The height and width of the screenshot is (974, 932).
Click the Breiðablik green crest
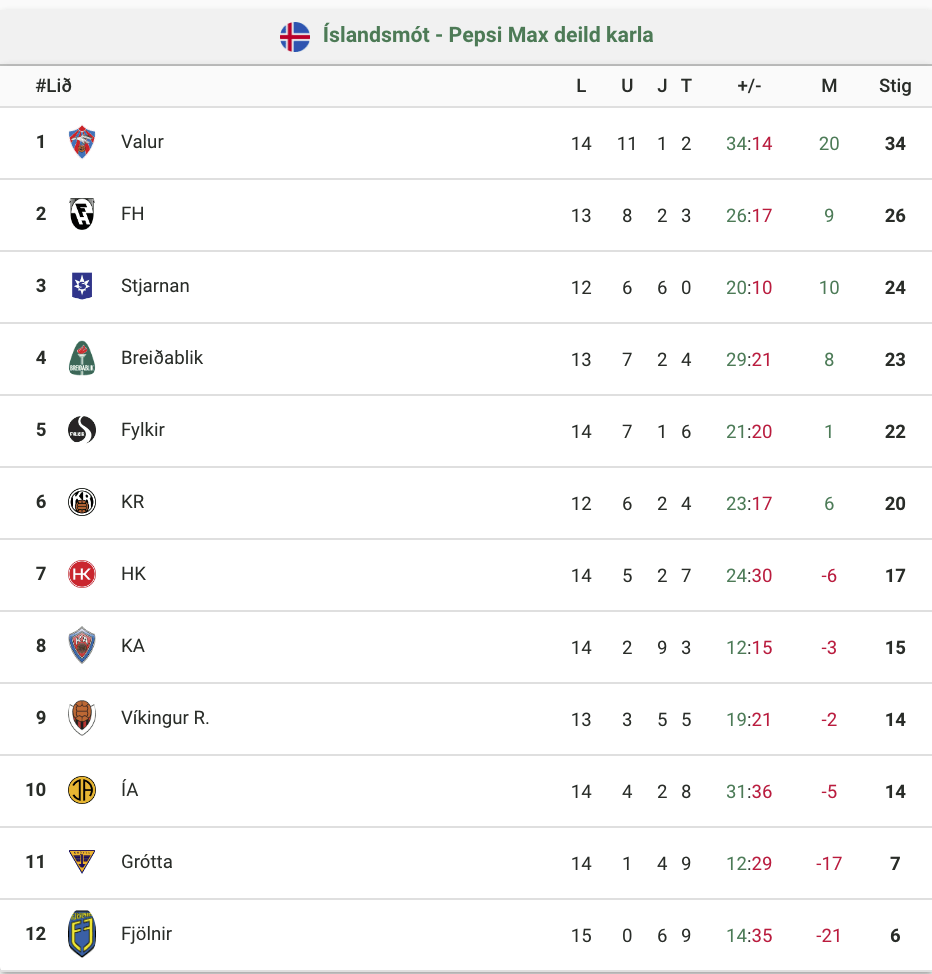tap(81, 358)
